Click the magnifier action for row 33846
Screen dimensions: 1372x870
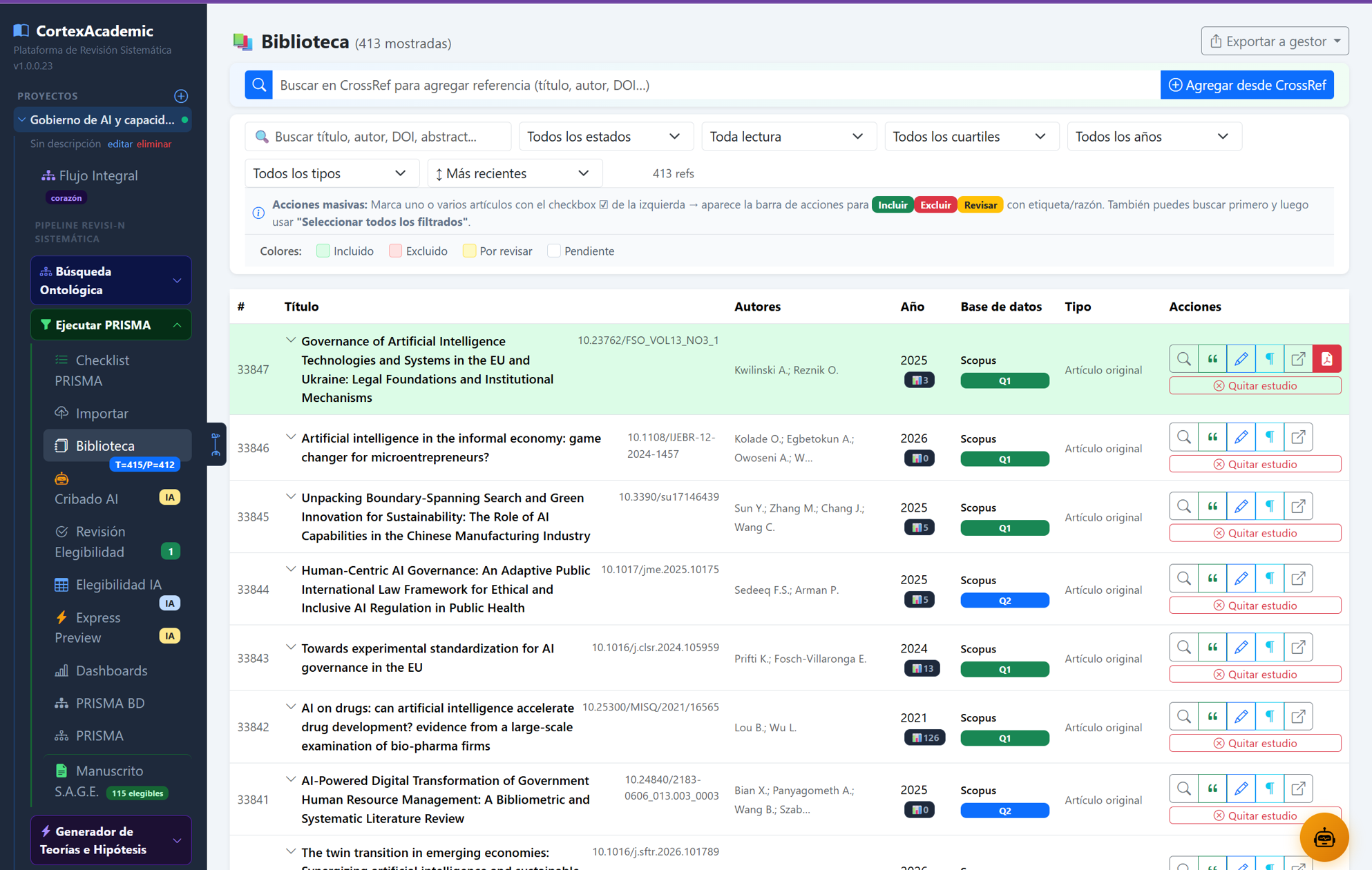1183,437
